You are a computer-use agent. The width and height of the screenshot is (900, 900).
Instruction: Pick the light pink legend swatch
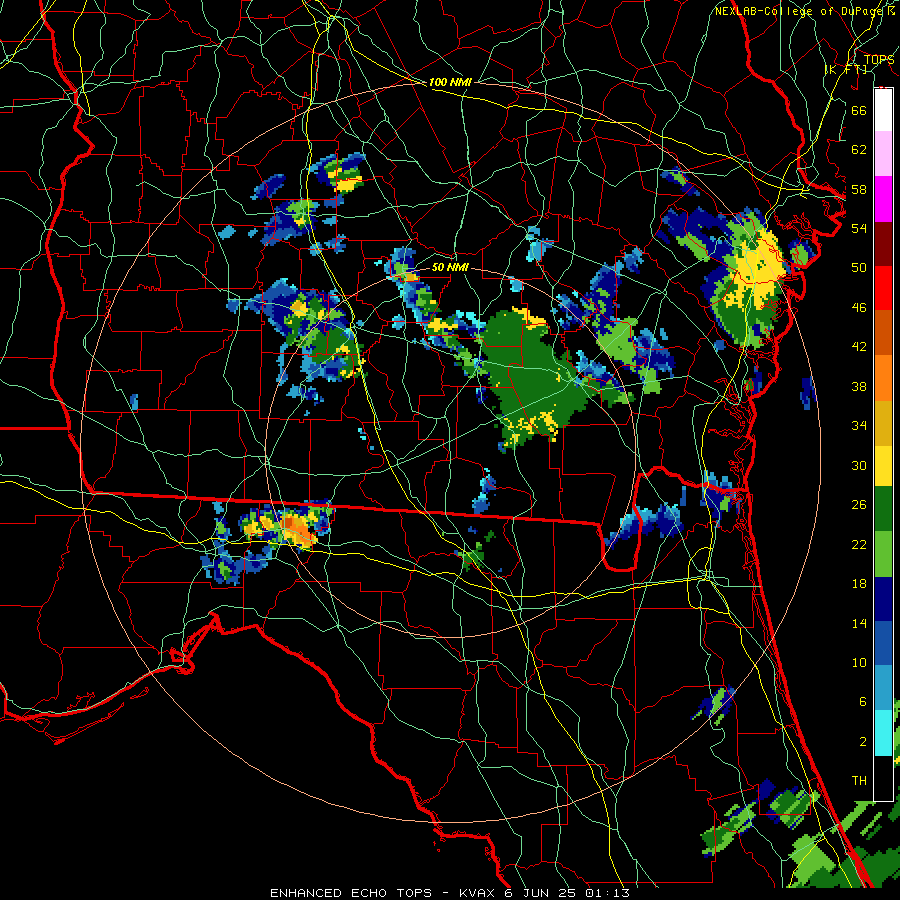883,154
